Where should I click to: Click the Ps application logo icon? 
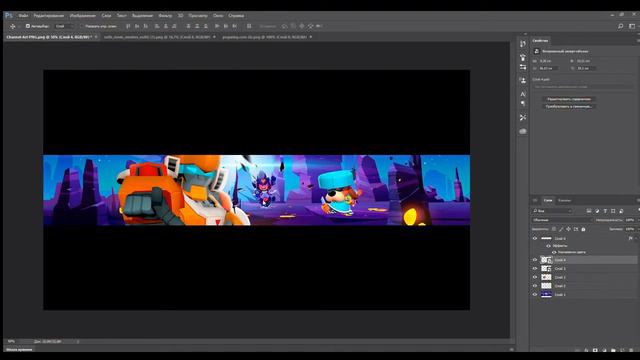[x=9, y=16]
